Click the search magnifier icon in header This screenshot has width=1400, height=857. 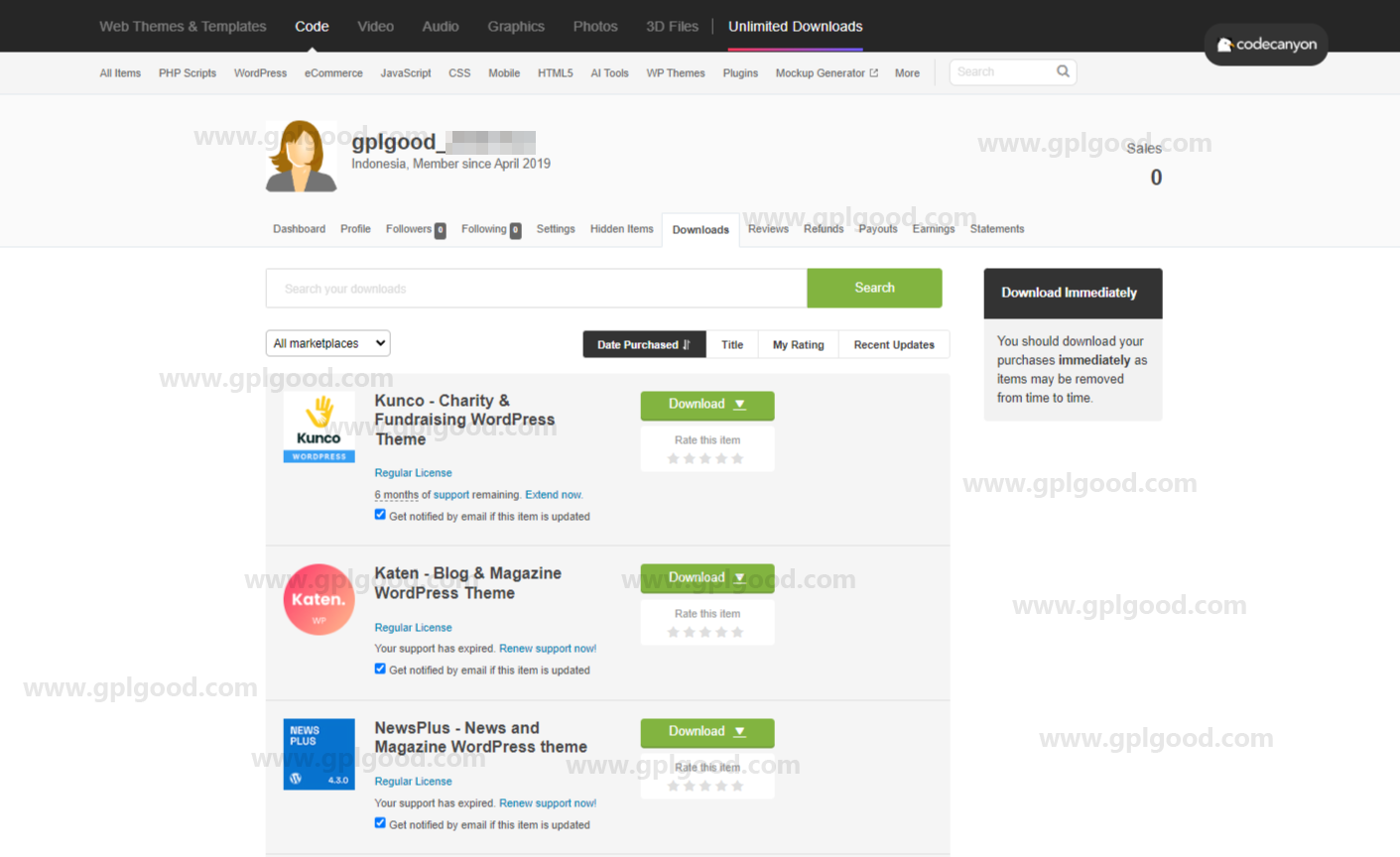pos(1063,71)
